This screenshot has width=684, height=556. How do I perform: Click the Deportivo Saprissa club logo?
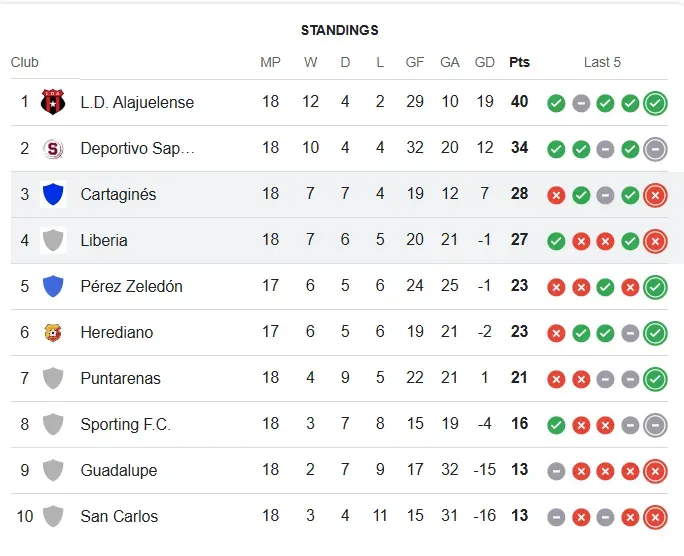(x=52, y=148)
